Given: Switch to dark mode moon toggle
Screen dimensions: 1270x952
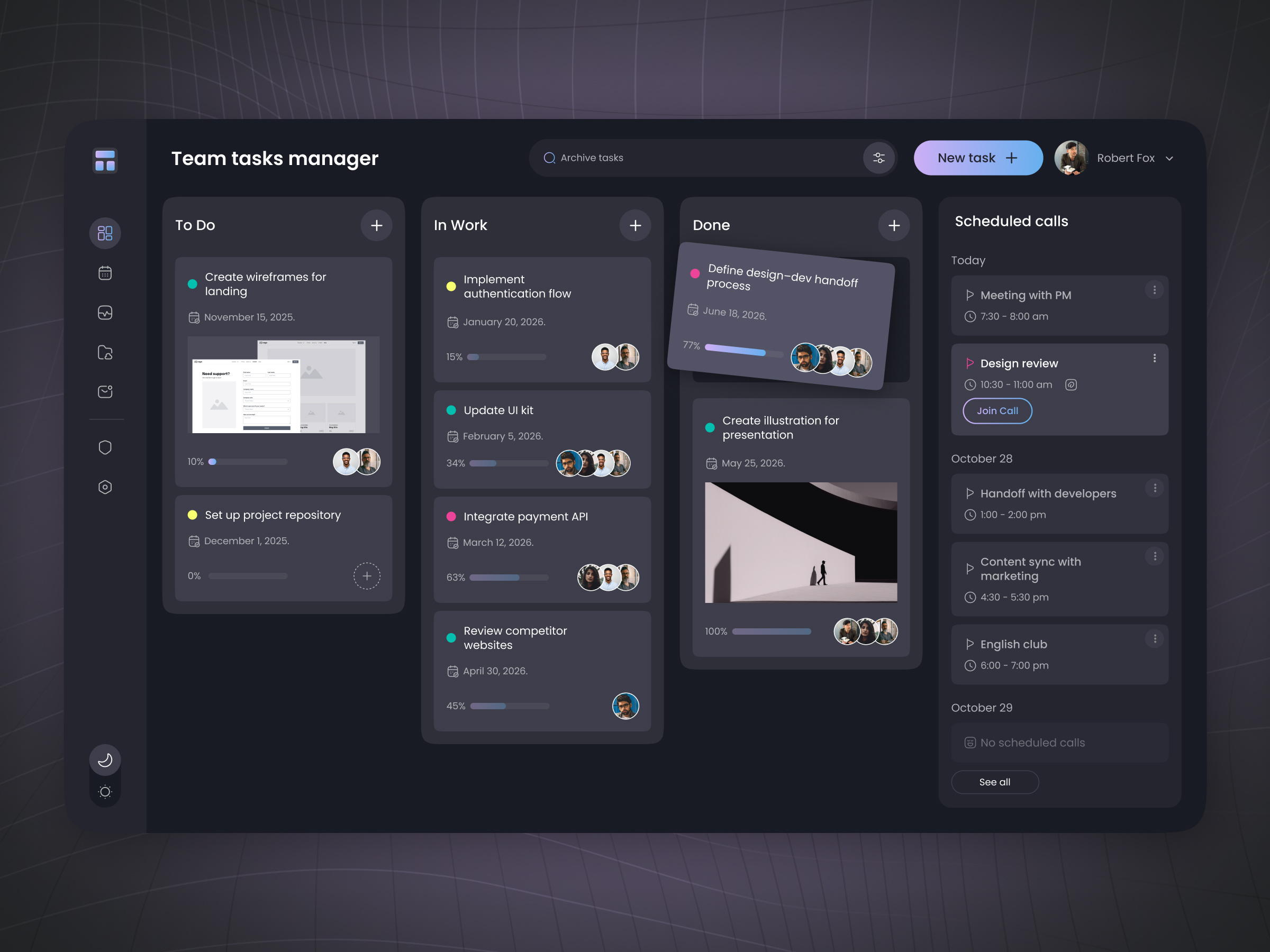Looking at the screenshot, I should (105, 760).
